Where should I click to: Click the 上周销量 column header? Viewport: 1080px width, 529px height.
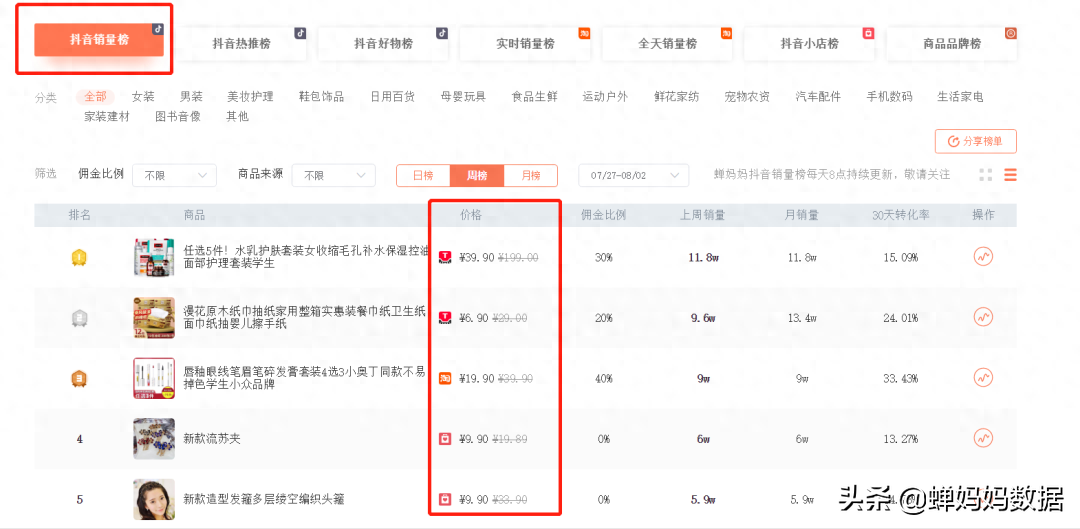[703, 215]
